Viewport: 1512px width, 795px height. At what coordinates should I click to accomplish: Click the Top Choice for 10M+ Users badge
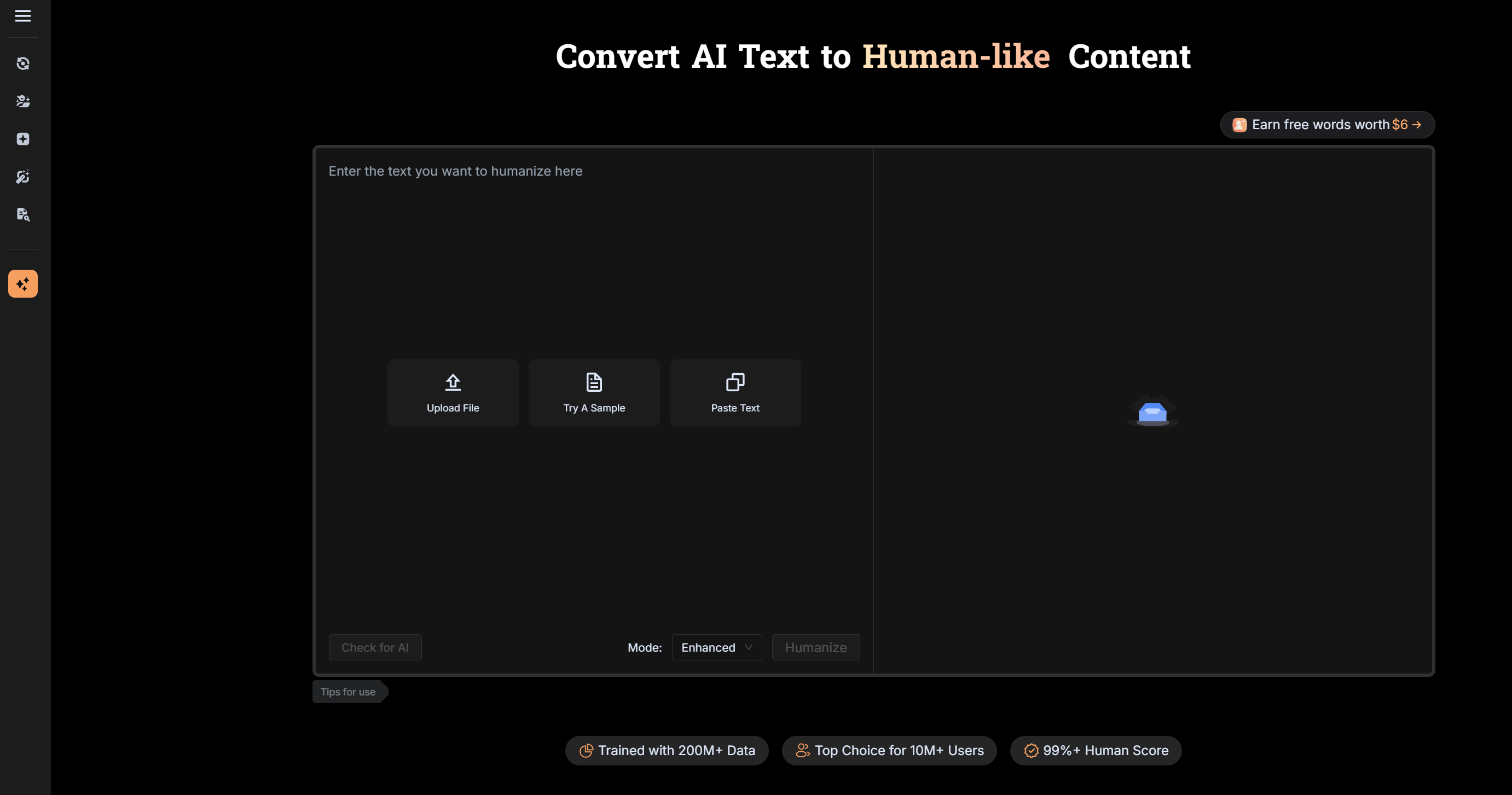889,751
